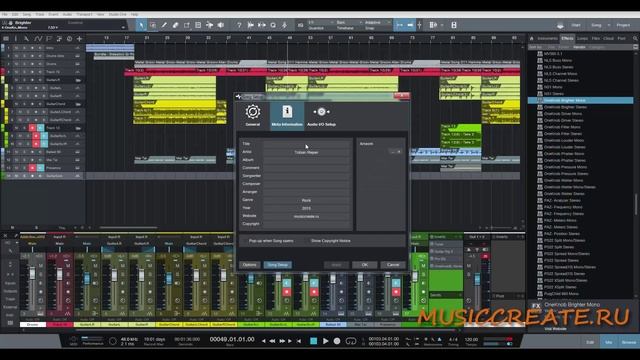This screenshot has height=360, width=640.
Task: Open the Files browser tab
Action: point(596,38)
